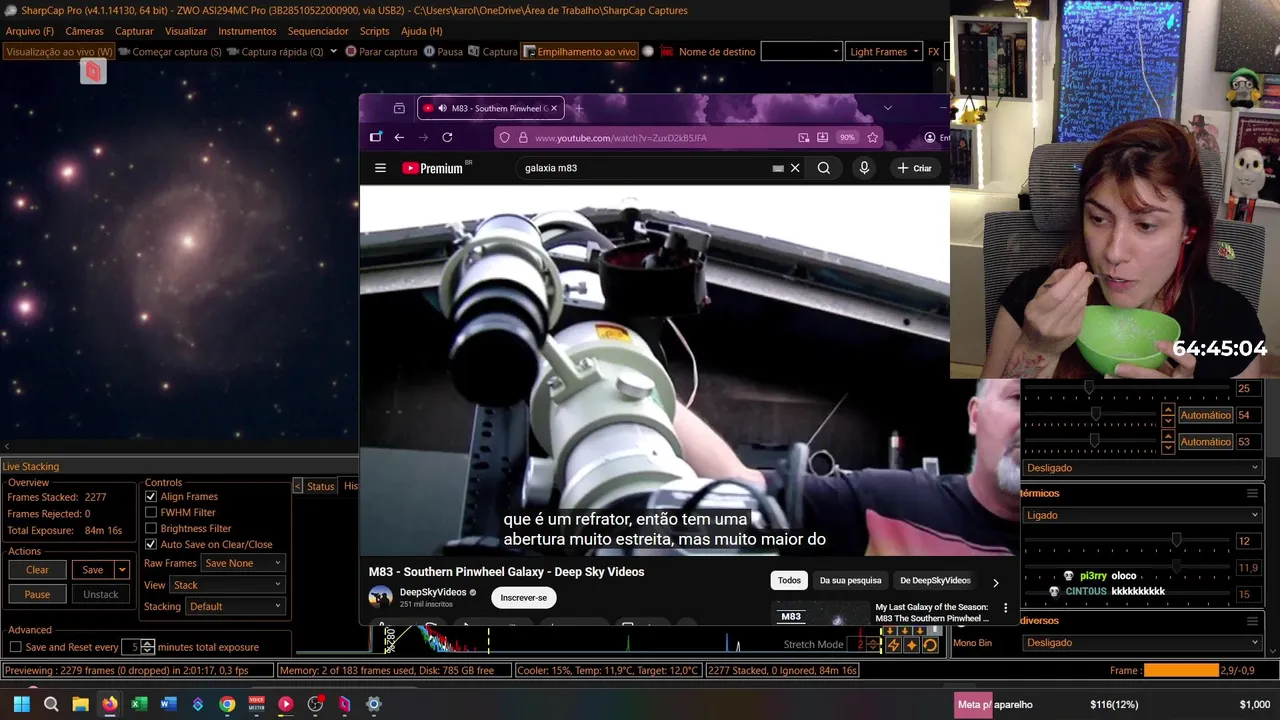This screenshot has height=720, width=1280.
Task: Clear the YouTube search box text
Action: (x=795, y=168)
